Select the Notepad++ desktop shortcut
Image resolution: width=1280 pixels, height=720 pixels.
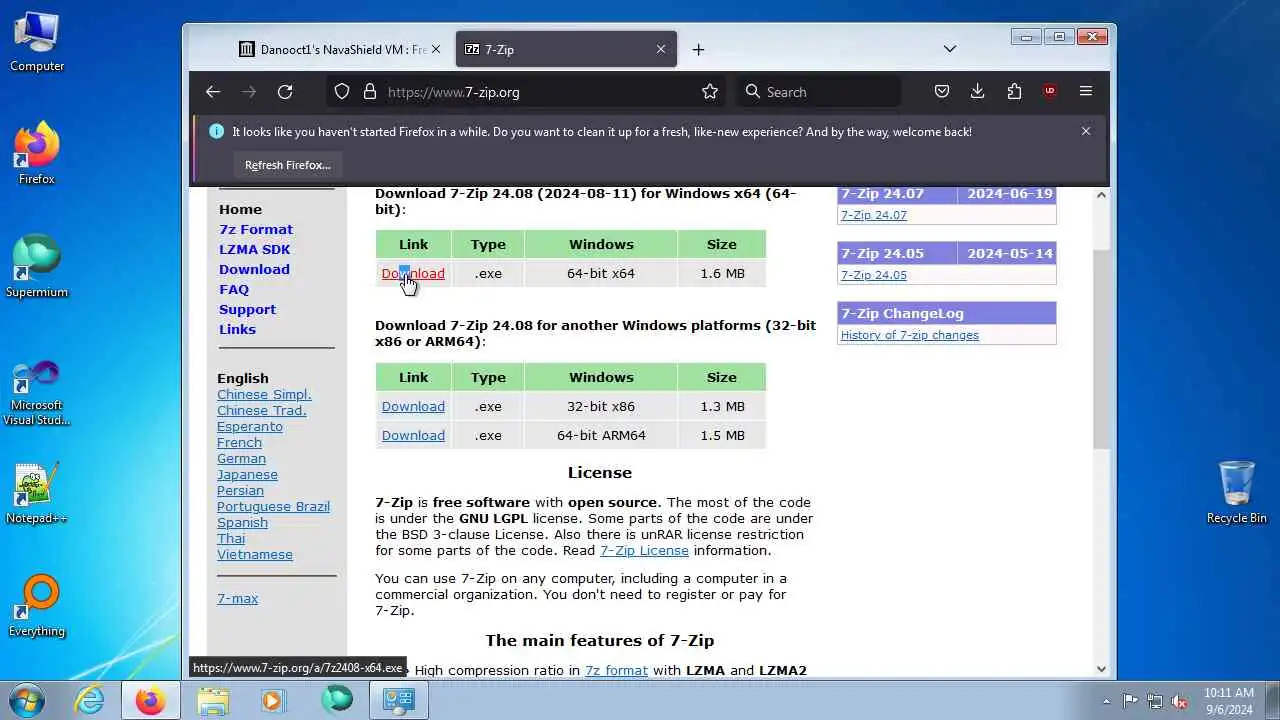click(37, 493)
